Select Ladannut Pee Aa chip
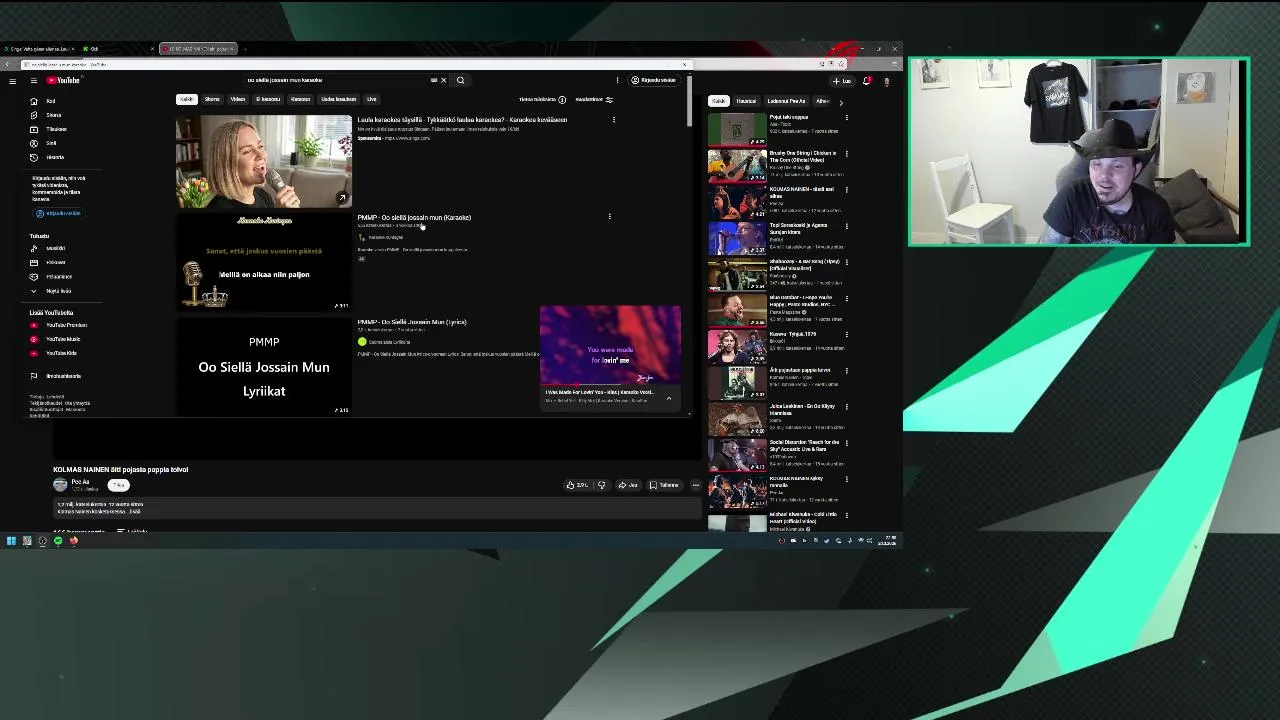Viewport: 1280px width, 720px height. click(786, 101)
